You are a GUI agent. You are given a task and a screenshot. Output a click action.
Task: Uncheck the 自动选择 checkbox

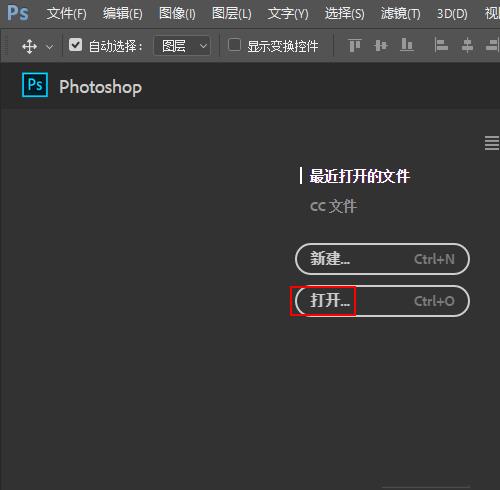coord(75,45)
